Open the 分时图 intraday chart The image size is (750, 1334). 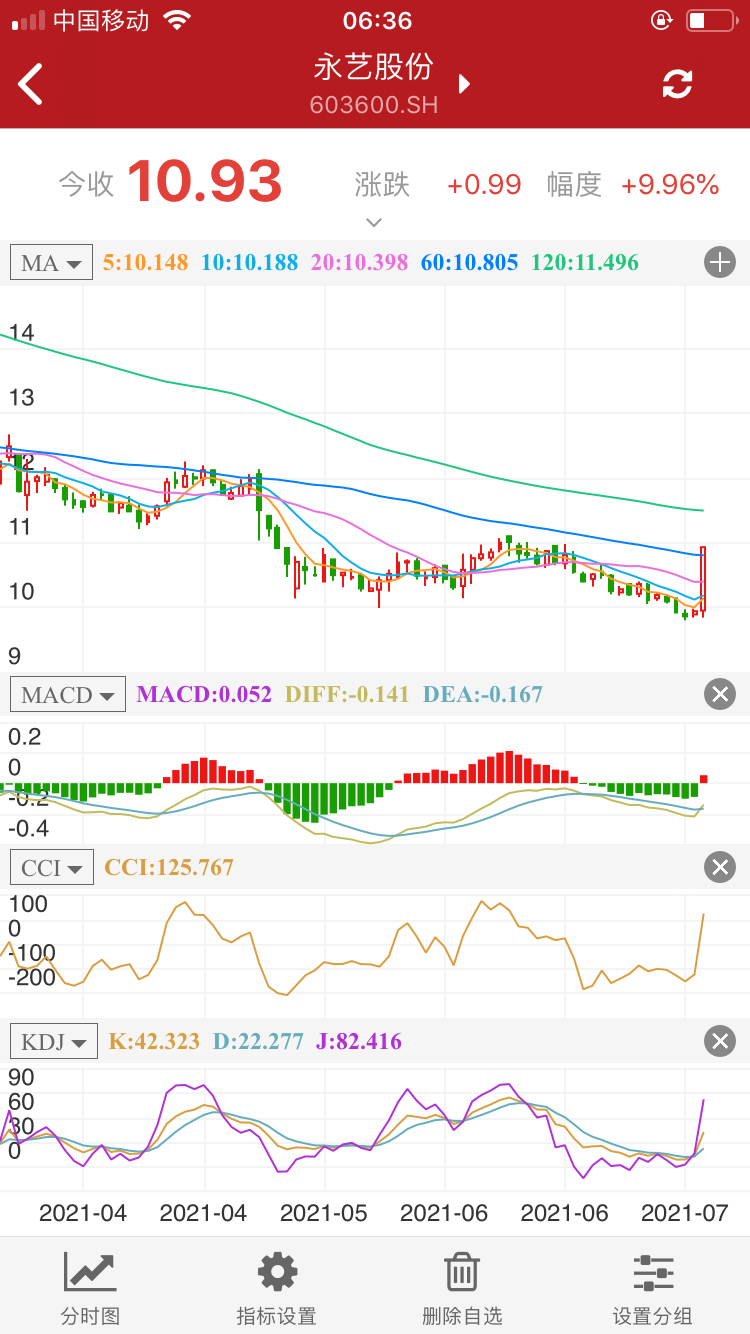click(x=90, y=1288)
